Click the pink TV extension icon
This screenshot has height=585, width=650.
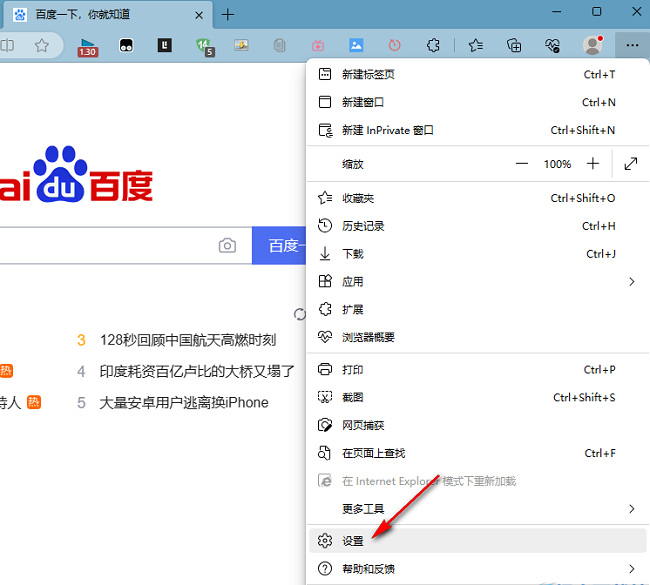(x=318, y=45)
